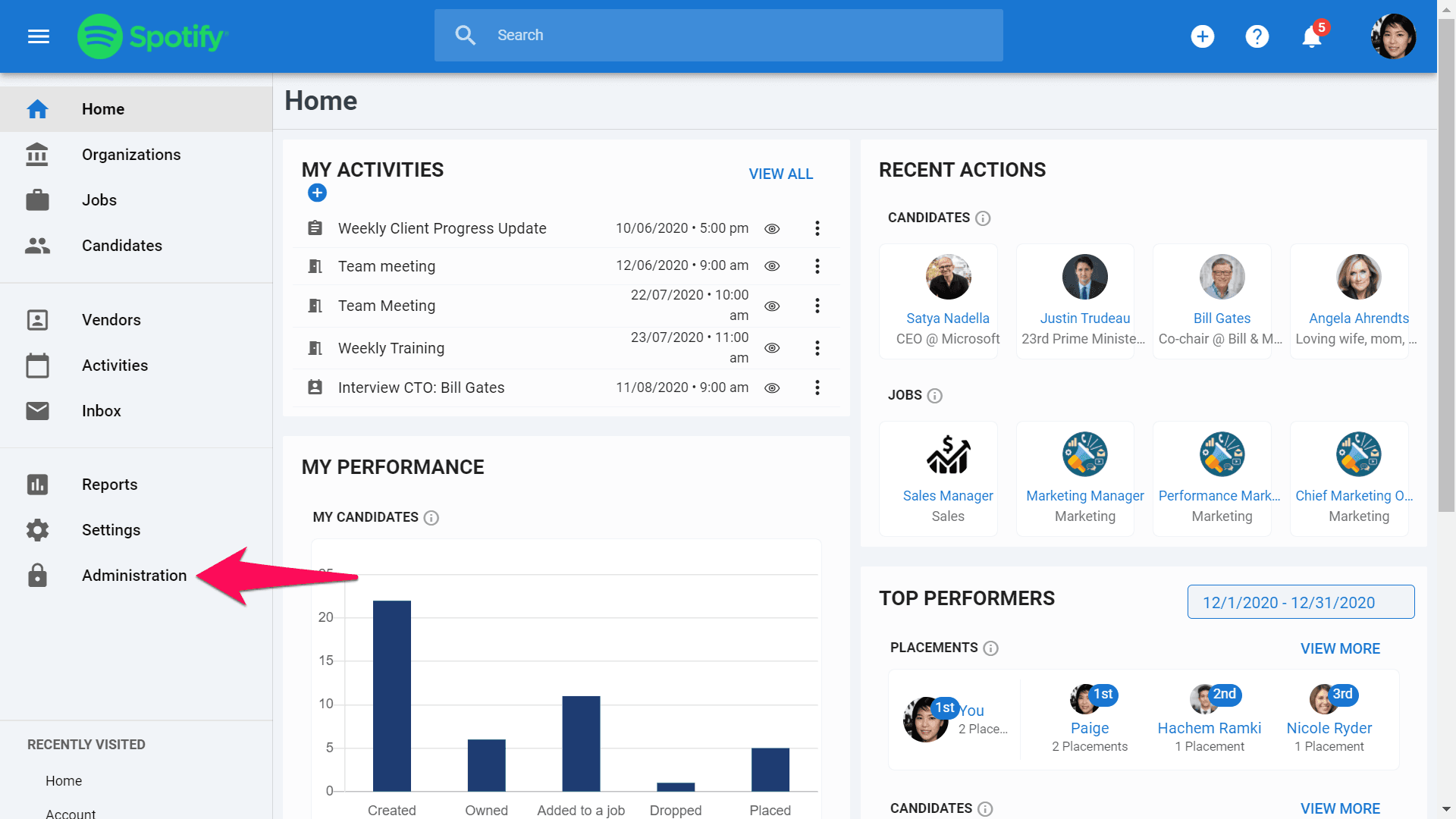Click the Activities calendar icon

(37, 366)
